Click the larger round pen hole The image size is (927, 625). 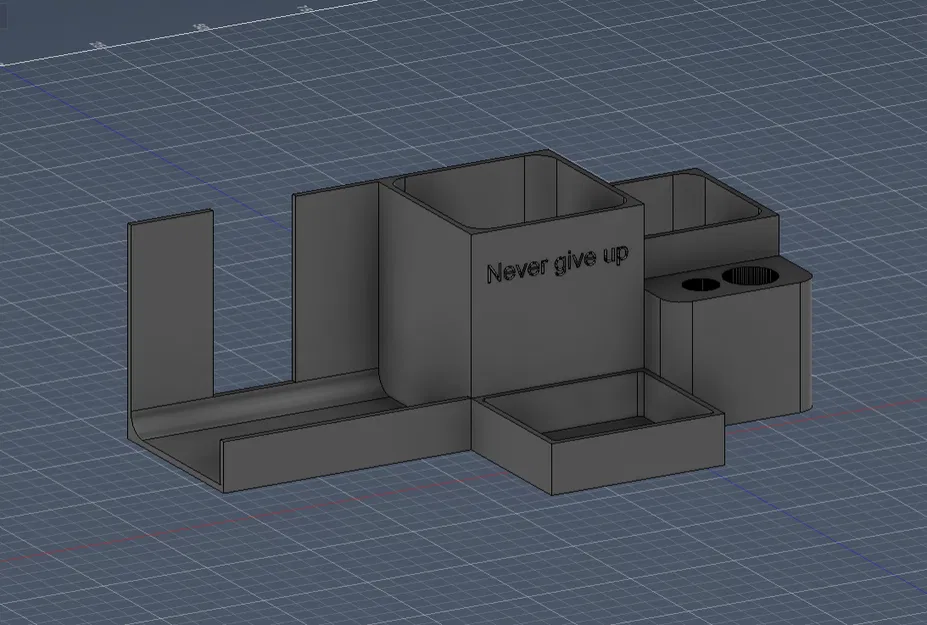[751, 276]
